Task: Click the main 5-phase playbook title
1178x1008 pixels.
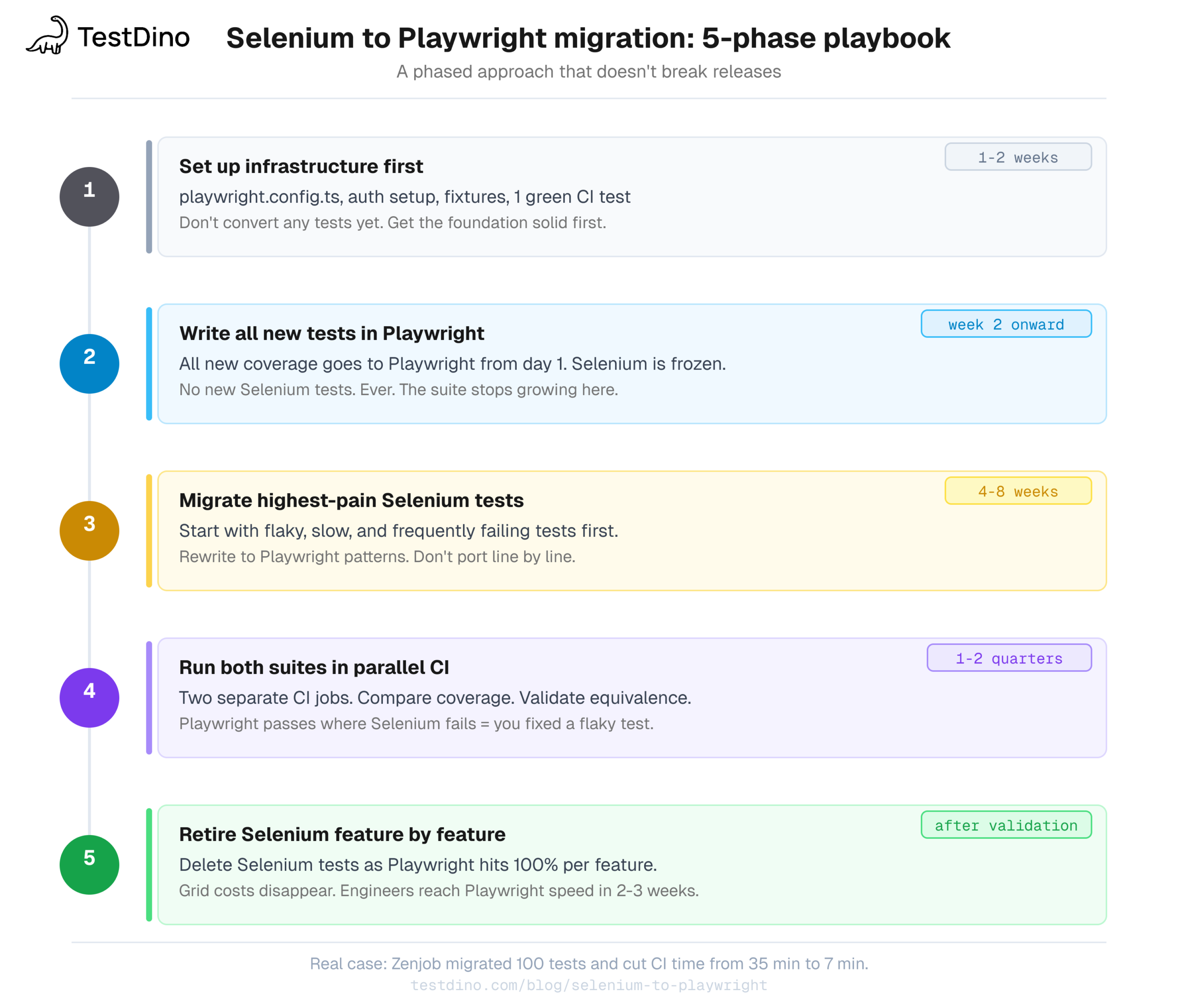Action: [x=588, y=38]
